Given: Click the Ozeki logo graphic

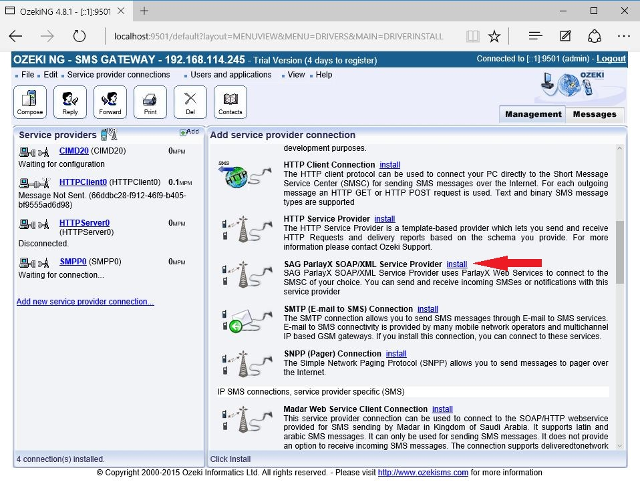Looking at the screenshot, I should point(573,84).
